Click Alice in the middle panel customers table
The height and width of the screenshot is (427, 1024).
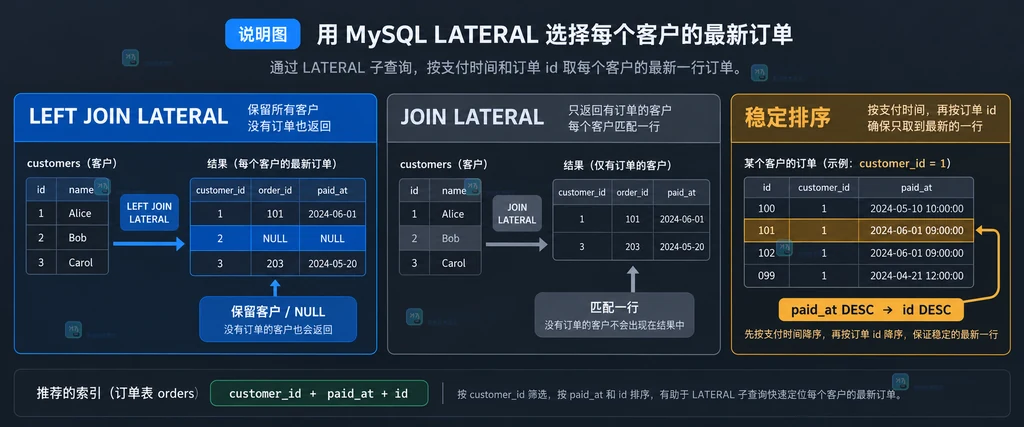coord(453,214)
